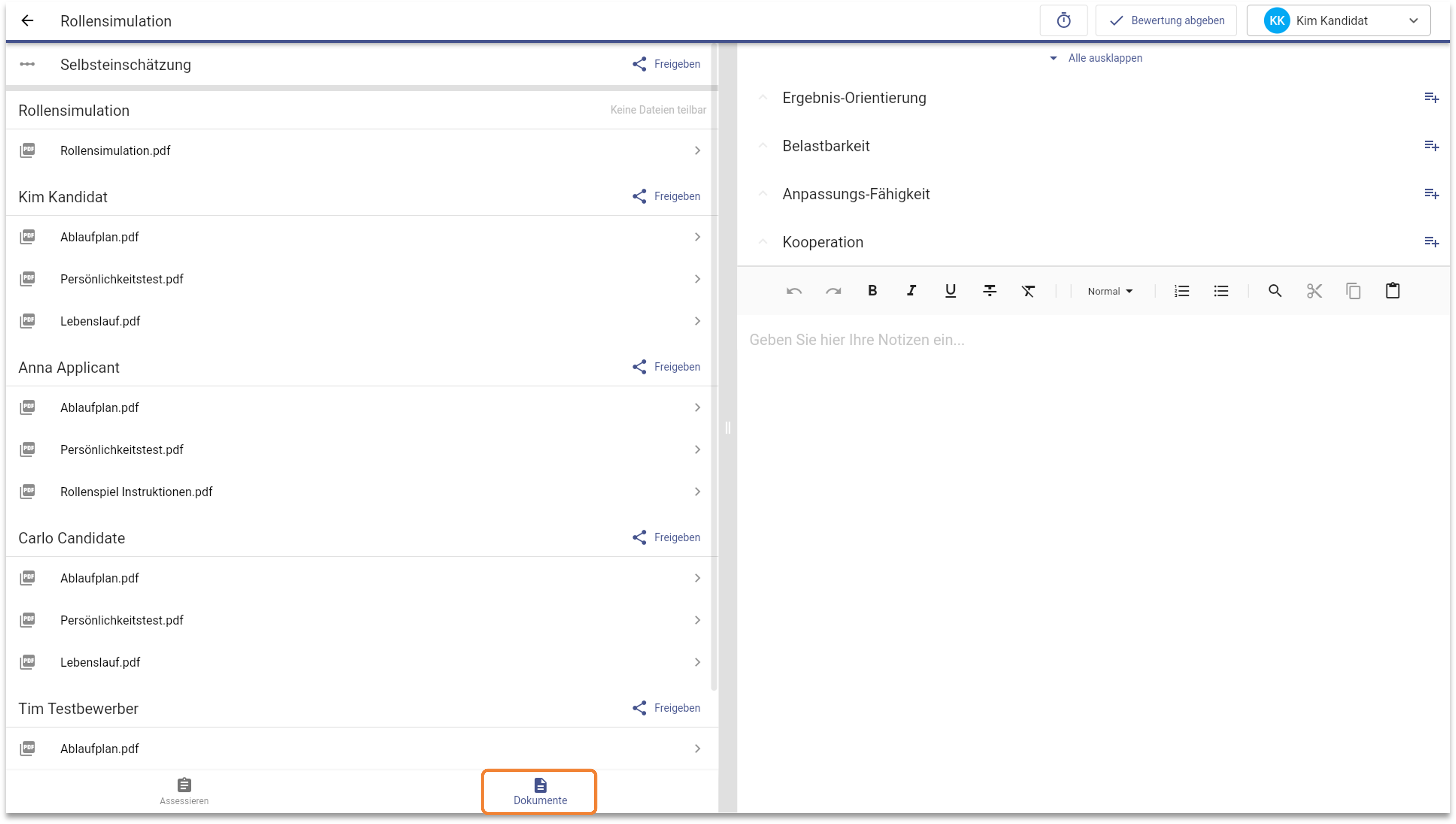Viewport: 1456px width, 824px height.
Task: Share Tim Testbewerber documents via Freigeben
Action: tap(666, 708)
